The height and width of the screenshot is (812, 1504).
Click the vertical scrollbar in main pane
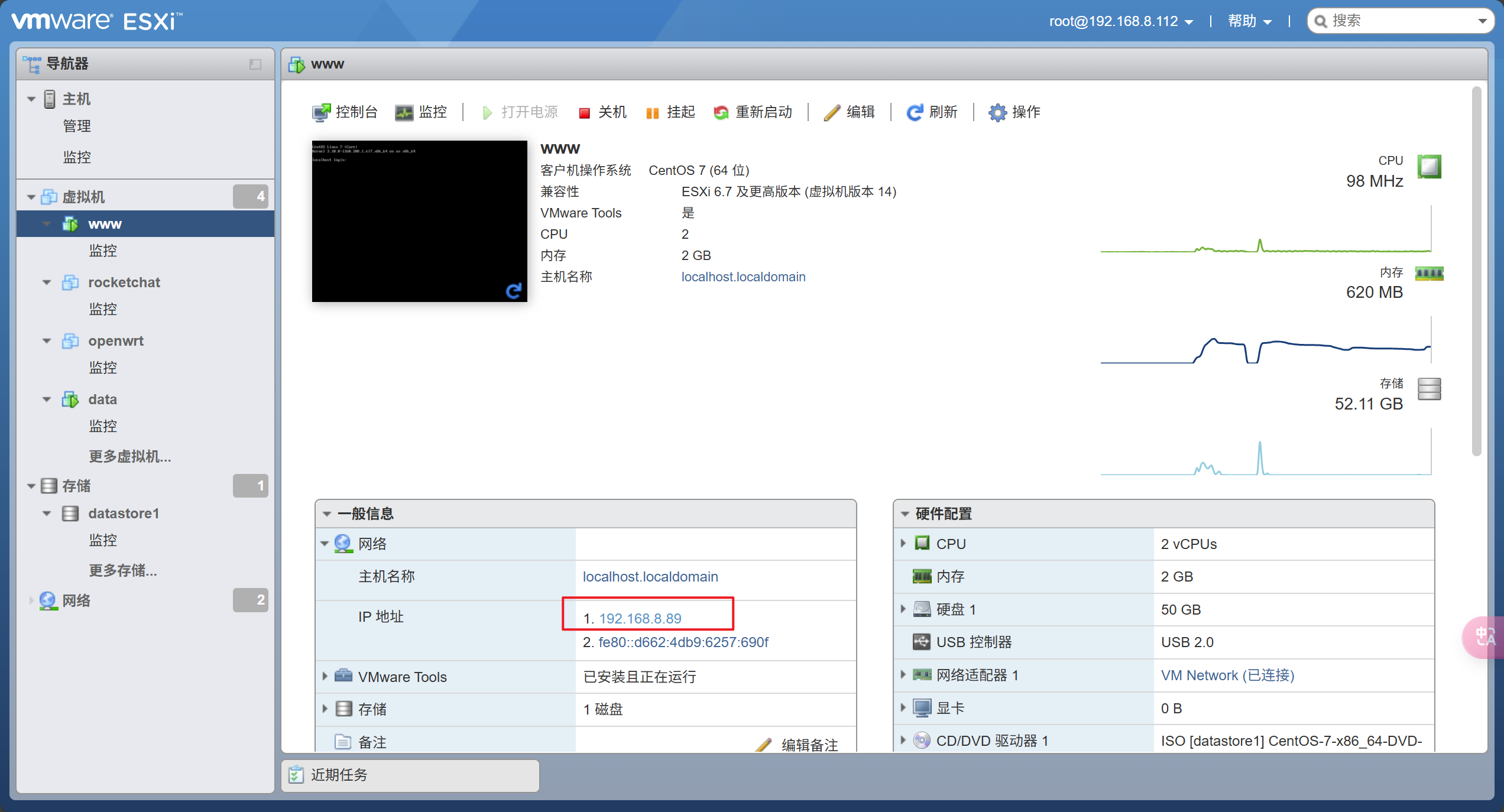[x=1476, y=272]
